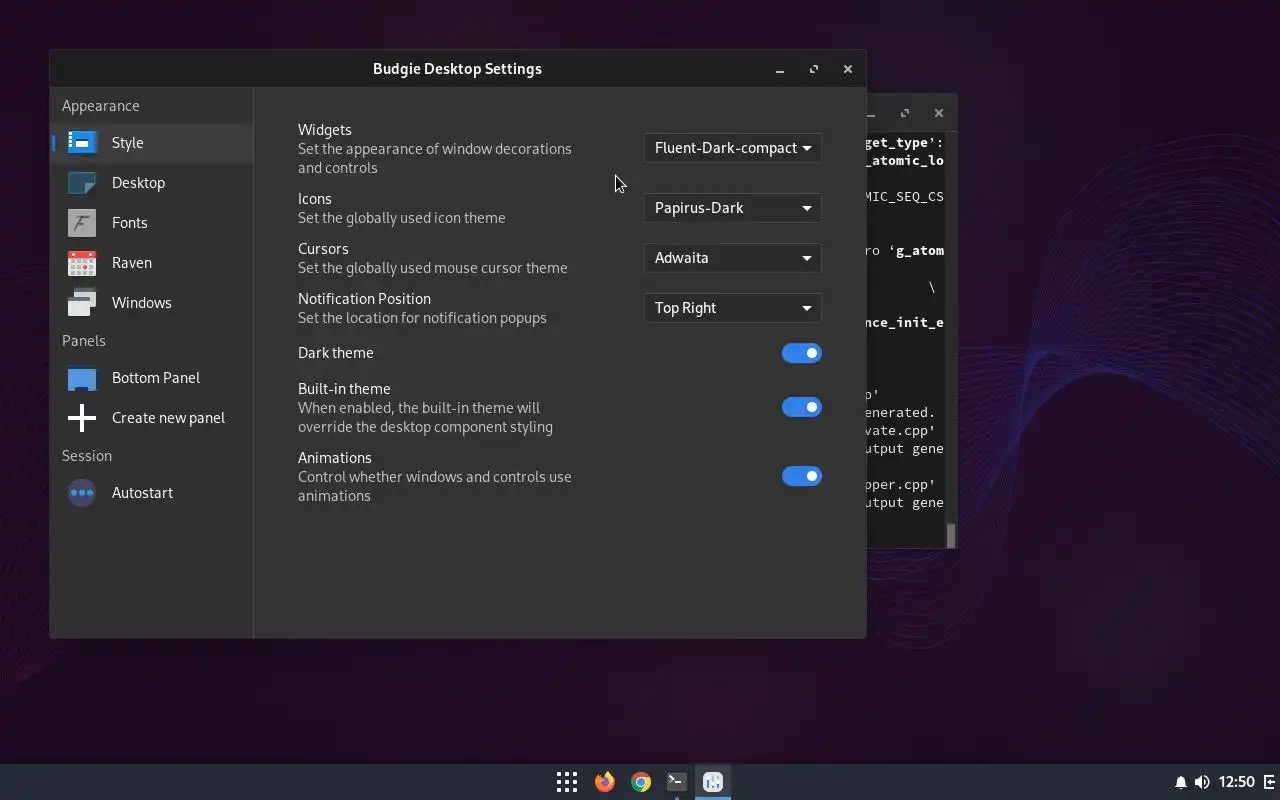Viewport: 1280px width, 800px height.
Task: Click the Icons setting title text
Action: [315, 199]
